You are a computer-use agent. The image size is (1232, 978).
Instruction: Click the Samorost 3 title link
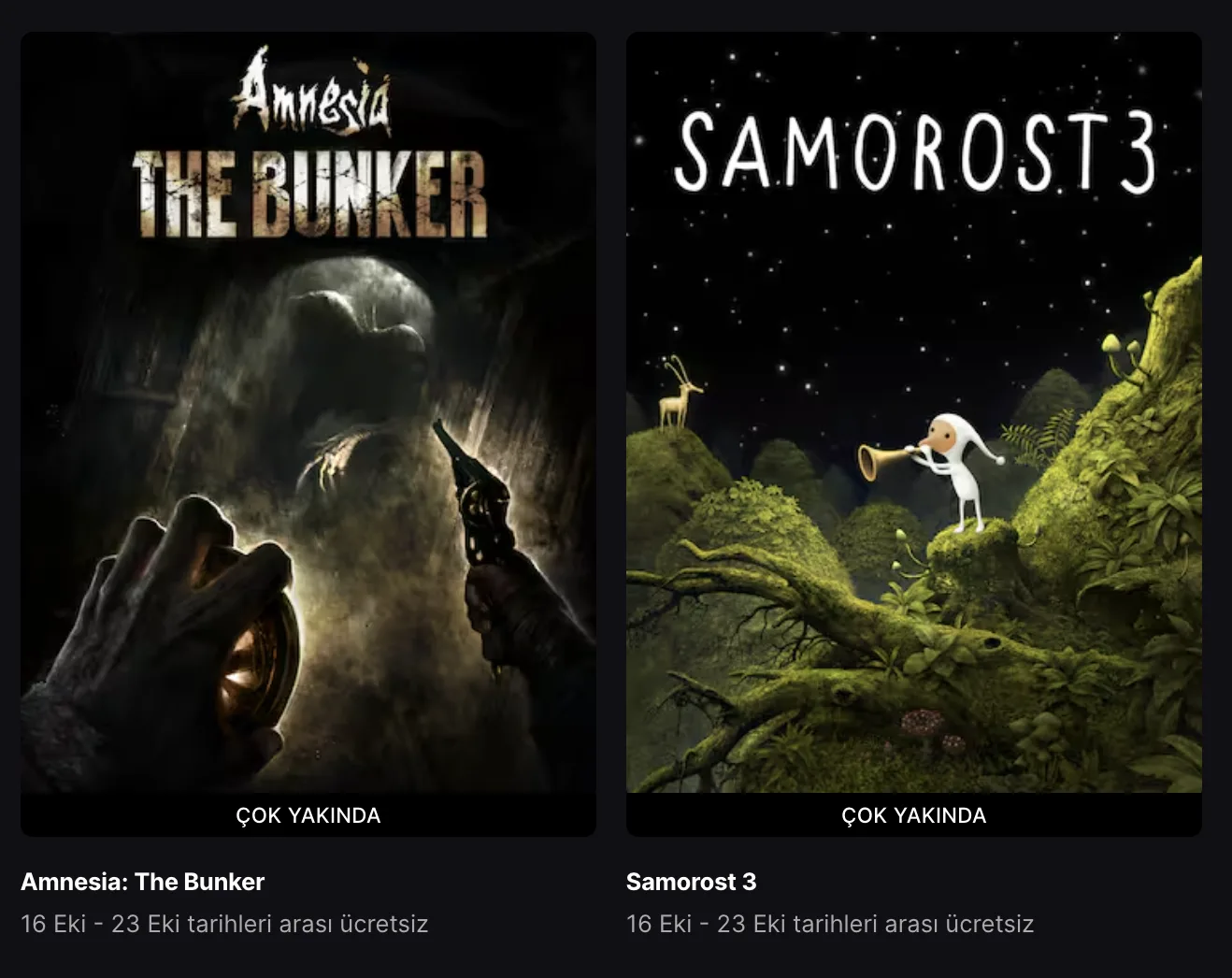click(691, 882)
